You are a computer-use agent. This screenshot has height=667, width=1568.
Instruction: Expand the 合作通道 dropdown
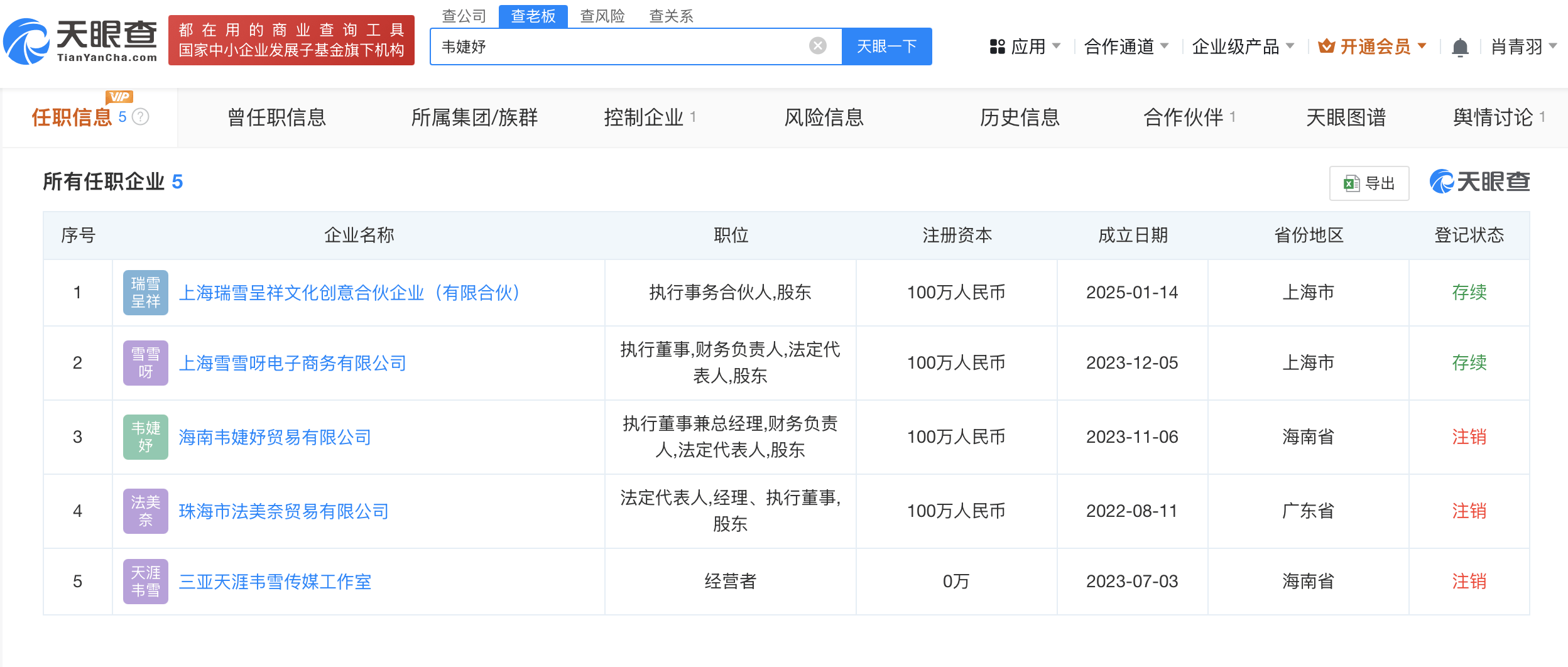pos(1126,46)
